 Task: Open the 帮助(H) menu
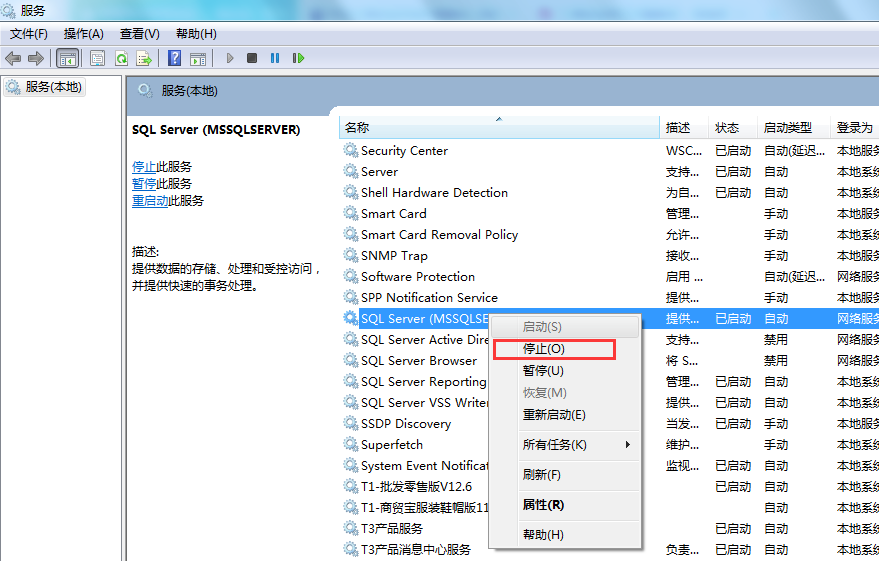(x=196, y=34)
